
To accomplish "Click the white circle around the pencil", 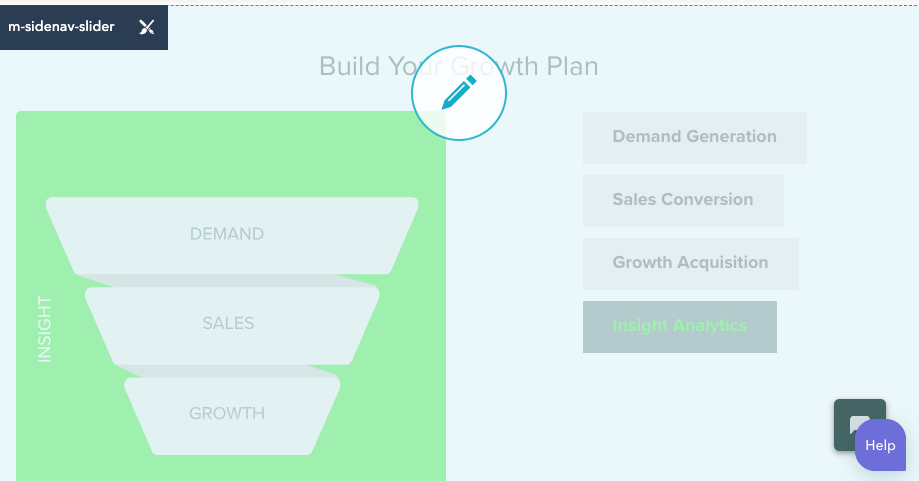I will 459,93.
